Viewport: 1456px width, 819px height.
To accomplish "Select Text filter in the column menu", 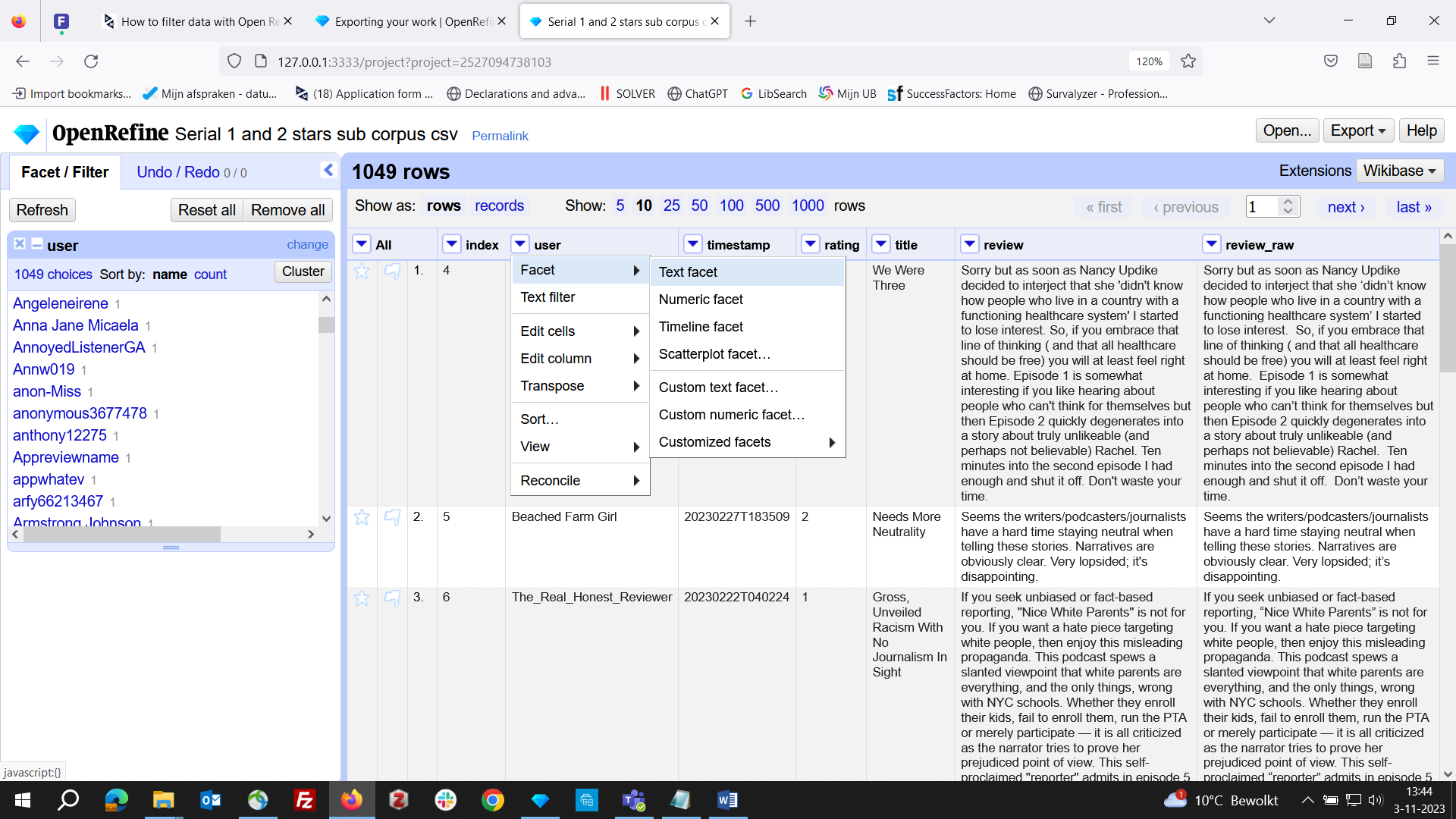I will pyautogui.click(x=580, y=297).
